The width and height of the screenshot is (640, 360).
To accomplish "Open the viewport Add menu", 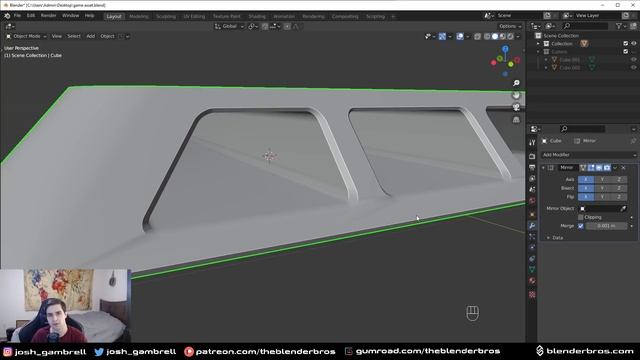I will pos(91,36).
